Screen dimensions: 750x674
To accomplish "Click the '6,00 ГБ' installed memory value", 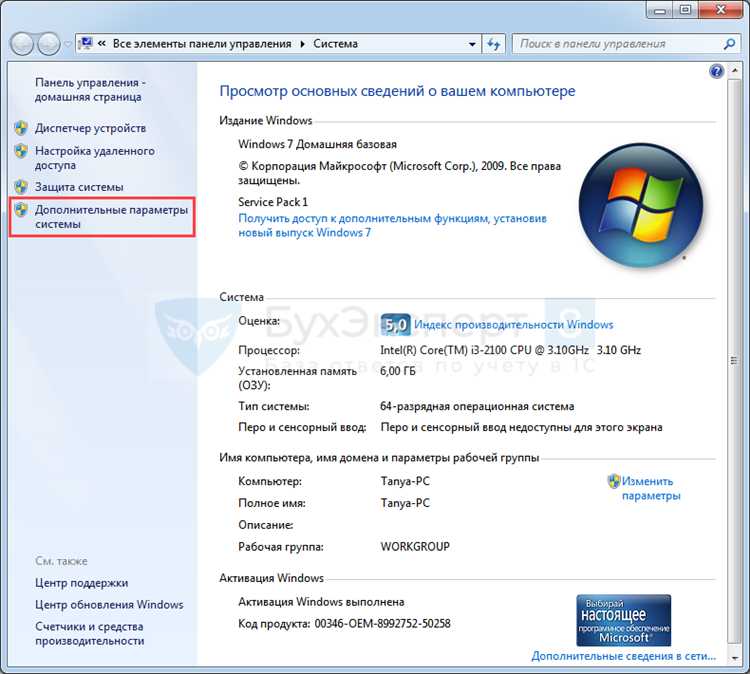I will tap(397, 371).
